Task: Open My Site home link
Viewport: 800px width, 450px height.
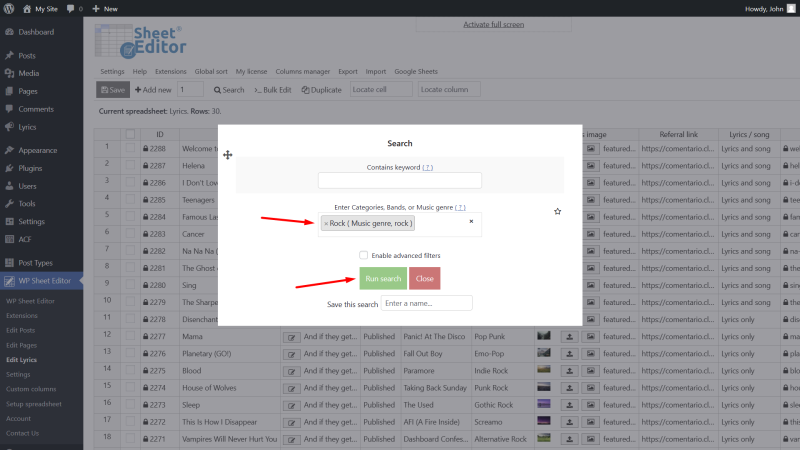Action: click(x=40, y=9)
